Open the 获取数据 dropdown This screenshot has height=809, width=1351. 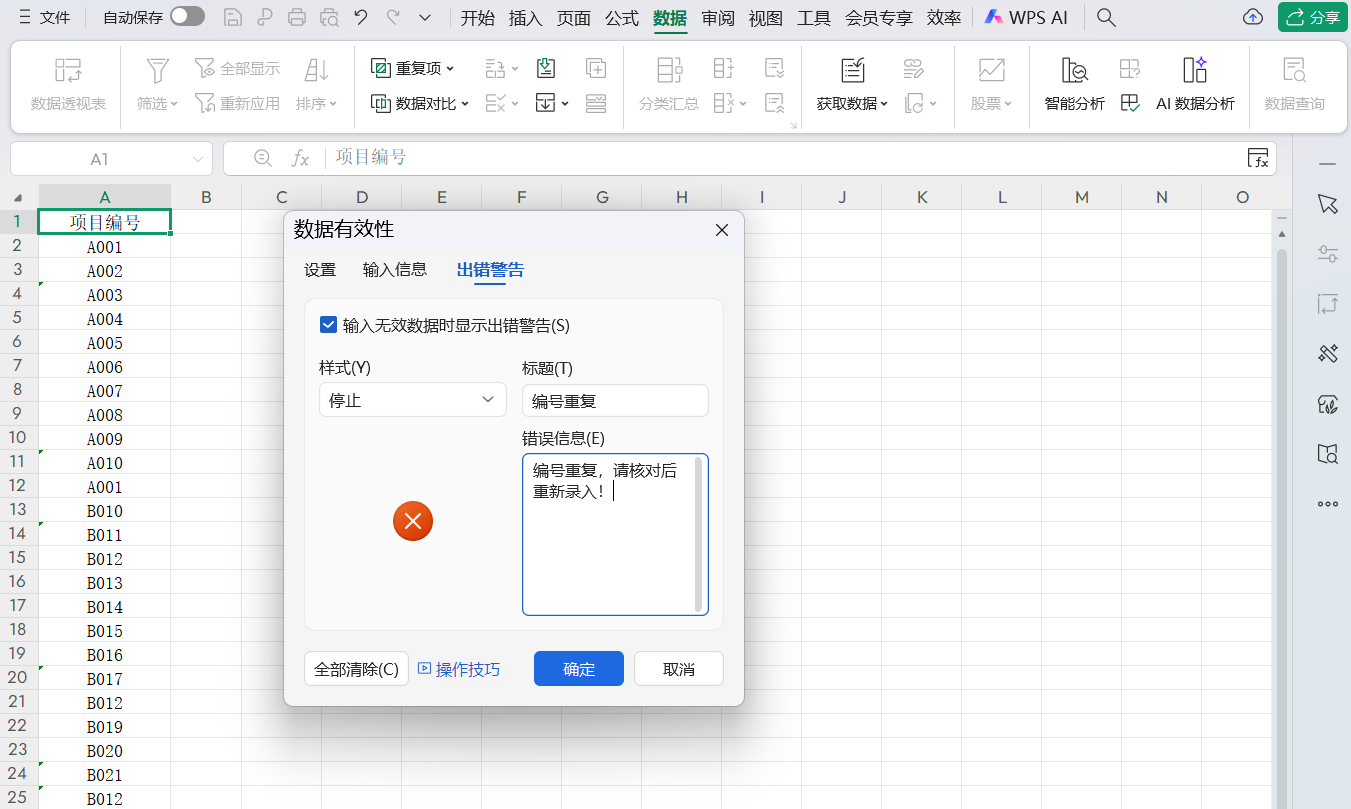pyautogui.click(x=852, y=103)
